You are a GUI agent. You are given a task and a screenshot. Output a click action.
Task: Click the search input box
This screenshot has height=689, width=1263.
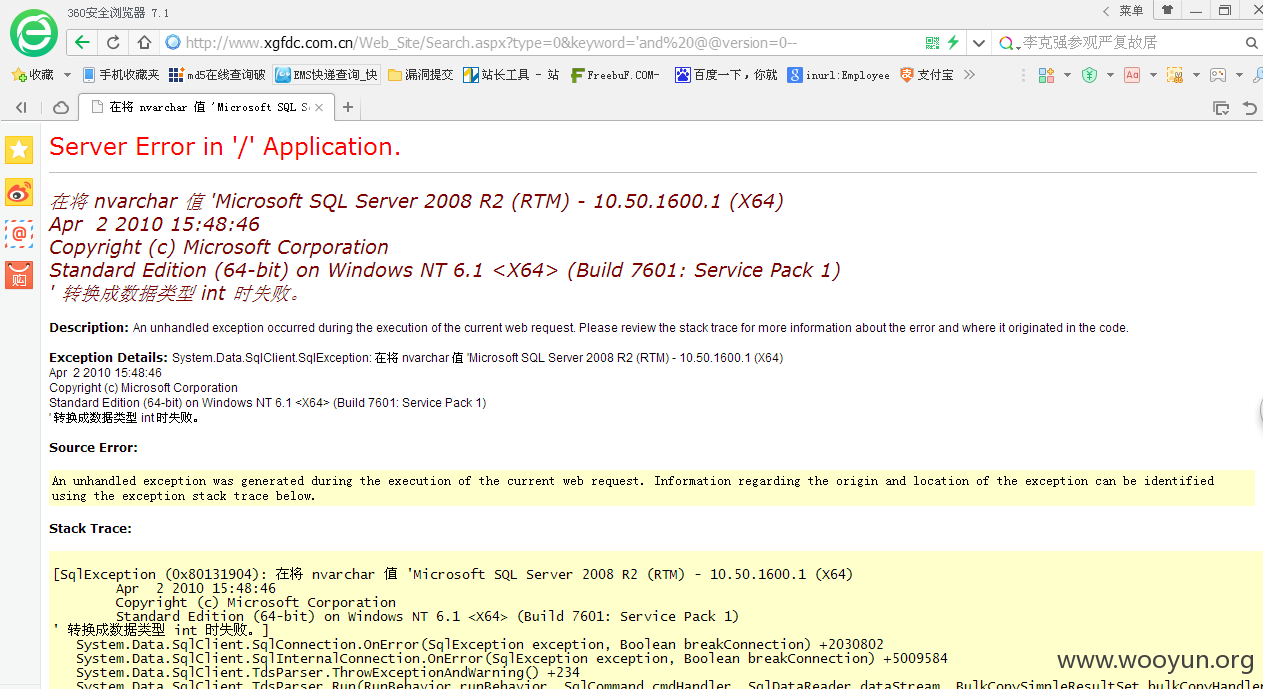click(1130, 42)
